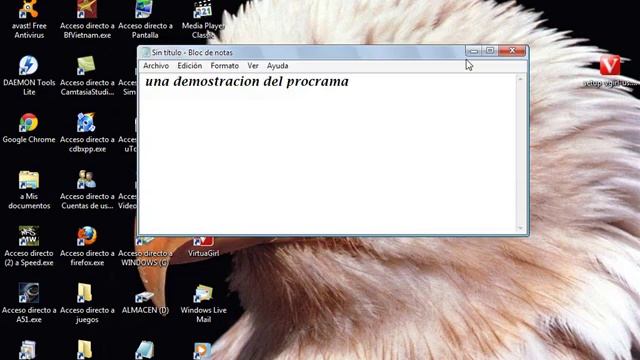The image size is (640, 360).
Task: Maximize the Bloc de notas window
Action: tap(490, 51)
